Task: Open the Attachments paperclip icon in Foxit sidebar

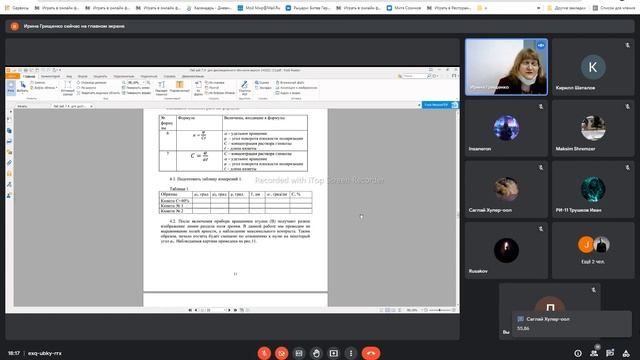Action: 9,163
